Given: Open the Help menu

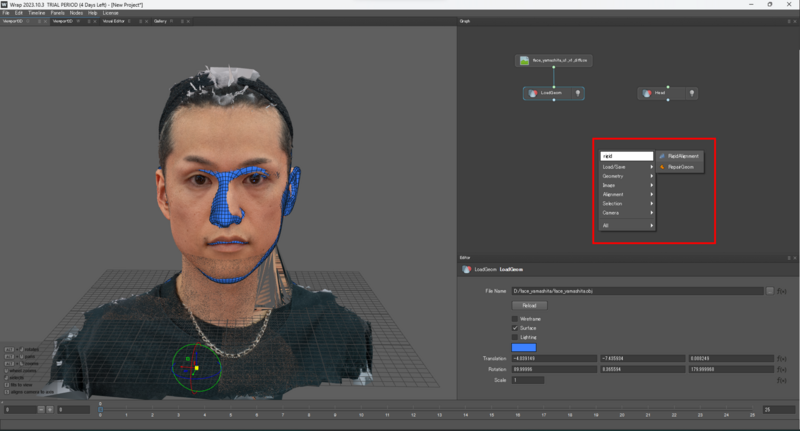Looking at the screenshot, I should pyautogui.click(x=92, y=13).
